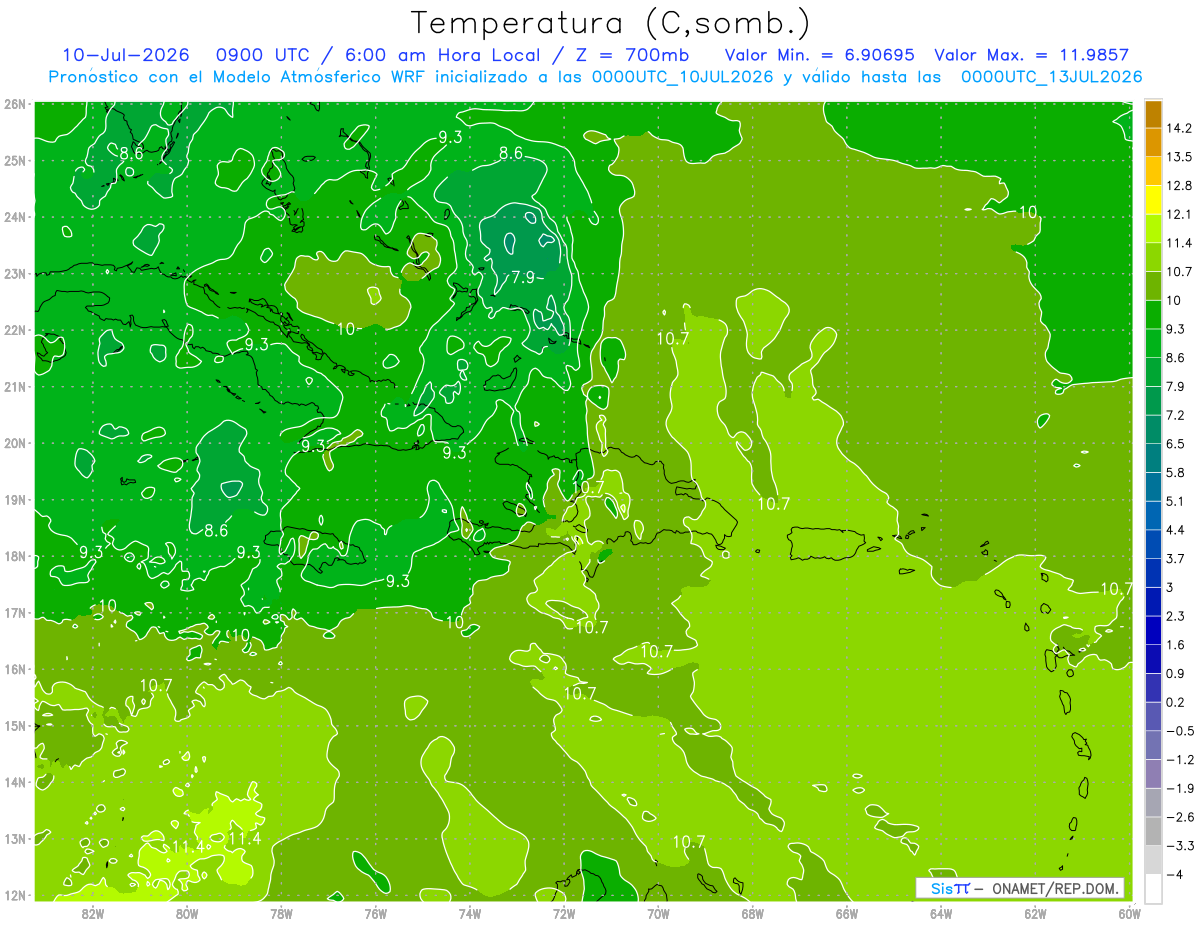This screenshot has width=1200, height=927.
Task: Click the 70W longitude axis label
Action: pyautogui.click(x=658, y=913)
